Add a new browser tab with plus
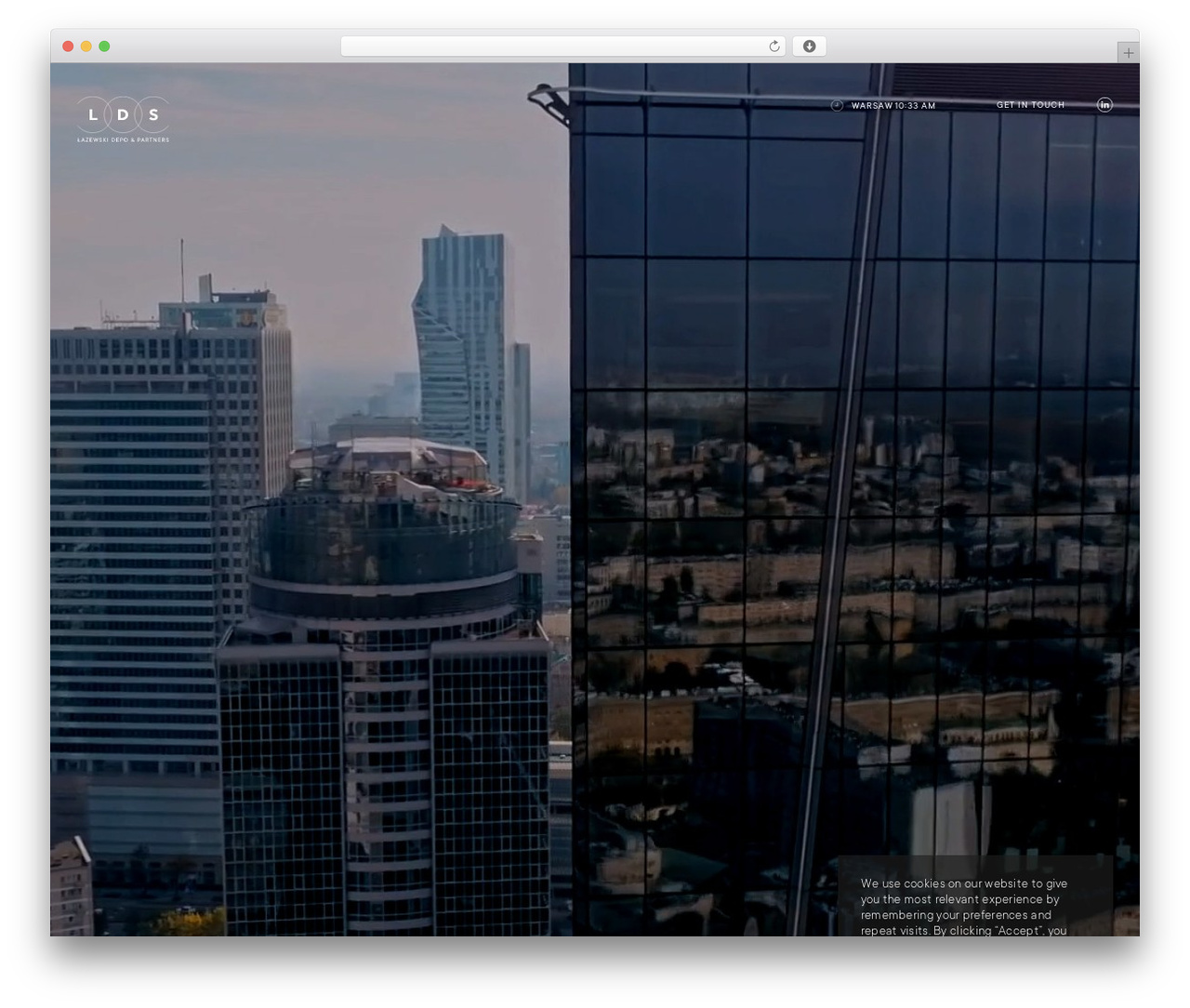The height and width of the screenshot is (1008, 1190). 1128,53
